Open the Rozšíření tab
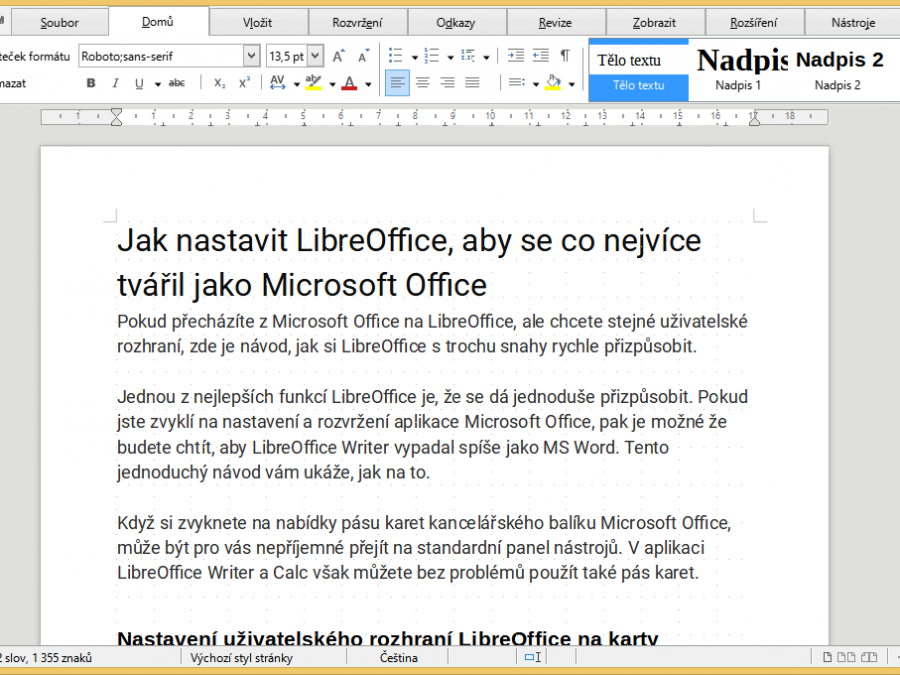Image resolution: width=900 pixels, height=675 pixels. (x=754, y=23)
